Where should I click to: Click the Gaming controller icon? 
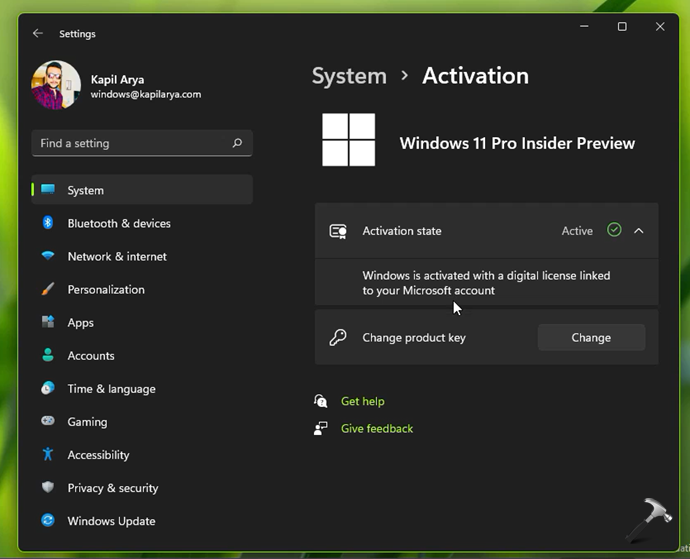point(48,422)
